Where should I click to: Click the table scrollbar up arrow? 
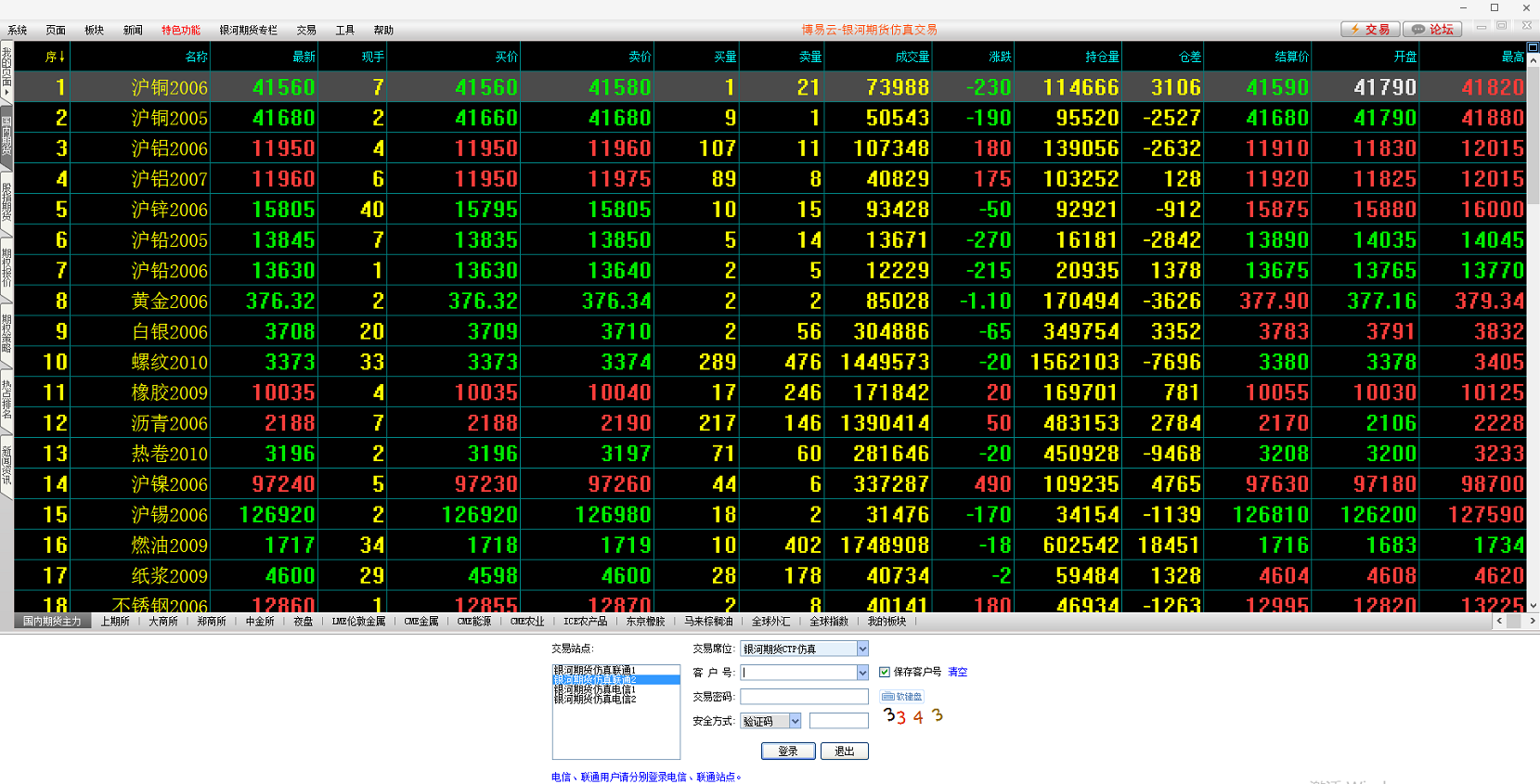point(1534,61)
